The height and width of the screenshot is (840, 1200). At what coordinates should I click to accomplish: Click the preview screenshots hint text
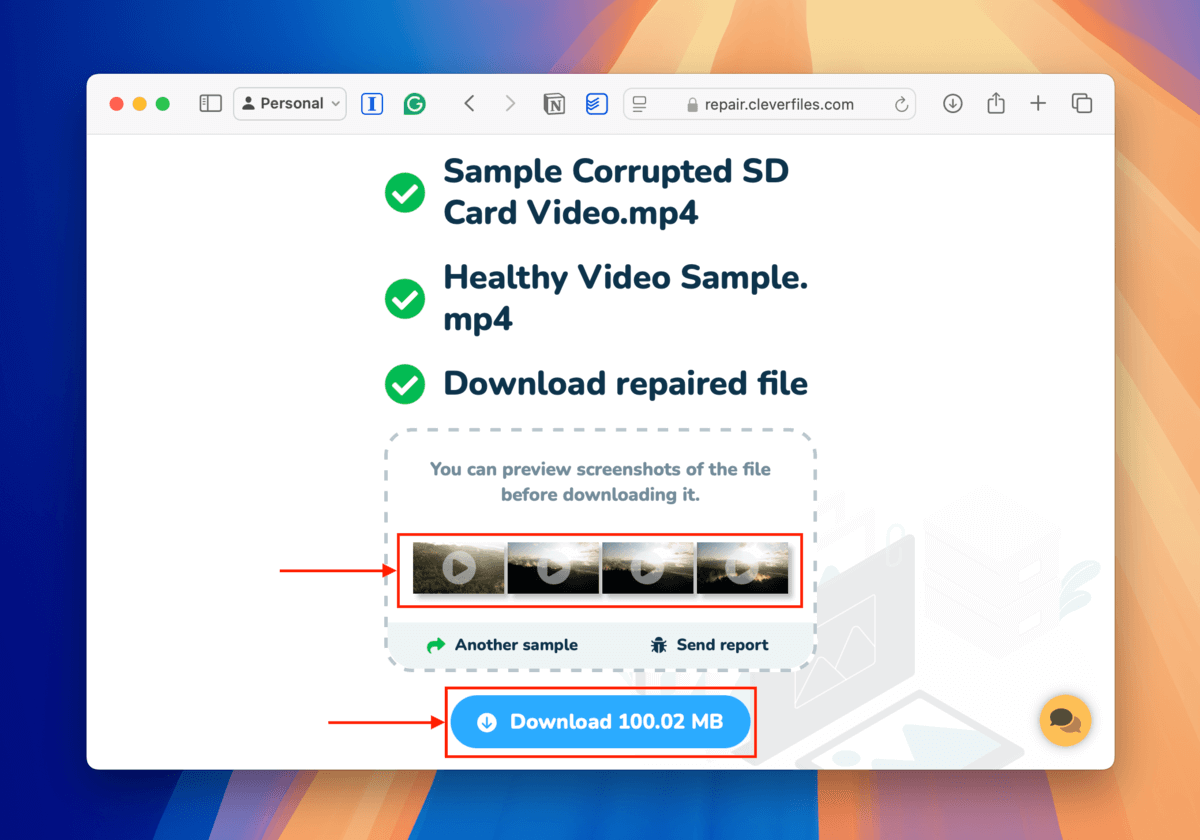pyautogui.click(x=600, y=481)
